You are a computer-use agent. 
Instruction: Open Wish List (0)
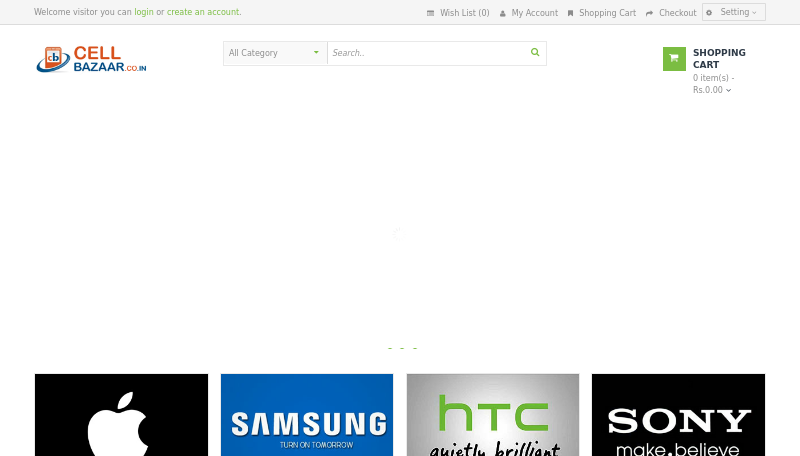[x=464, y=13]
